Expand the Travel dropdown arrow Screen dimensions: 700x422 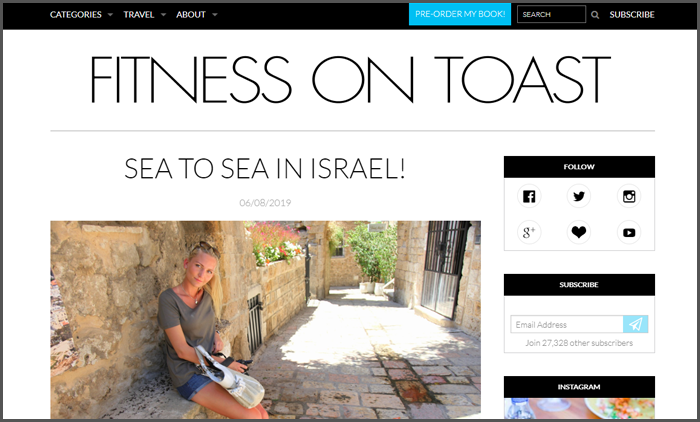(x=163, y=15)
